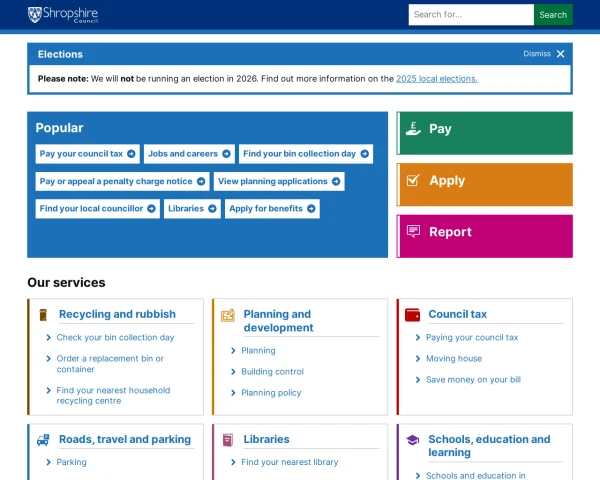The width and height of the screenshot is (600, 480).
Task: Click the green Search button
Action: pos(553,15)
